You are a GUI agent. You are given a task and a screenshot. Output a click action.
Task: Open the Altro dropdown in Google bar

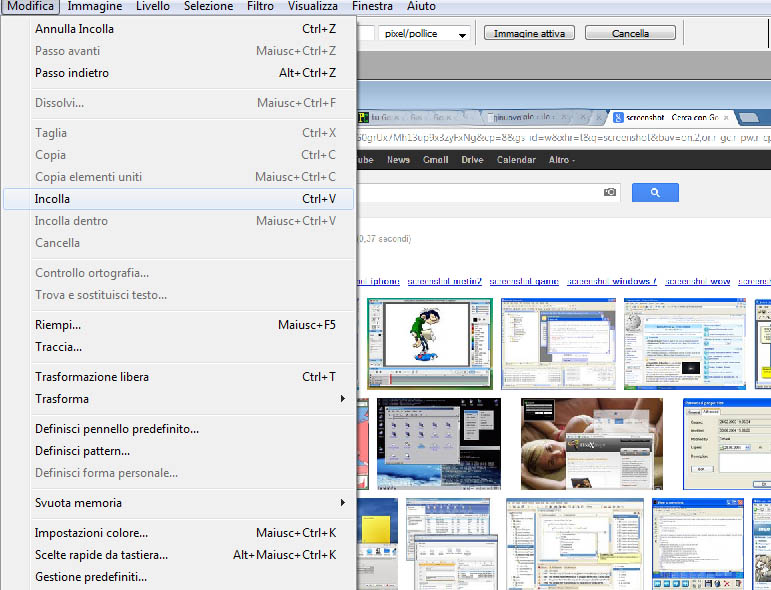click(562, 160)
